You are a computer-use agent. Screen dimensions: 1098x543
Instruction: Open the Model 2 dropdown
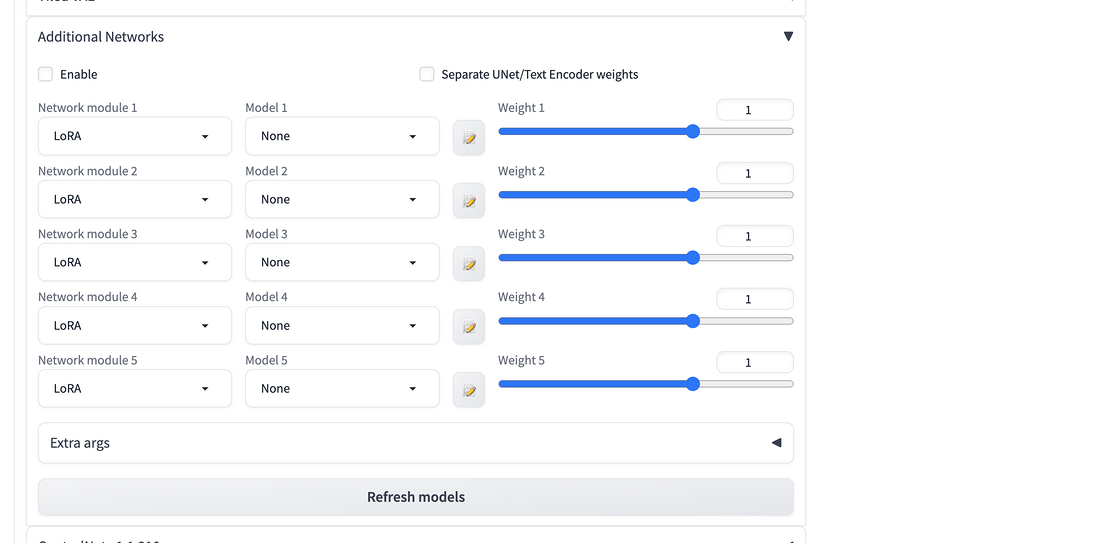click(x=342, y=199)
